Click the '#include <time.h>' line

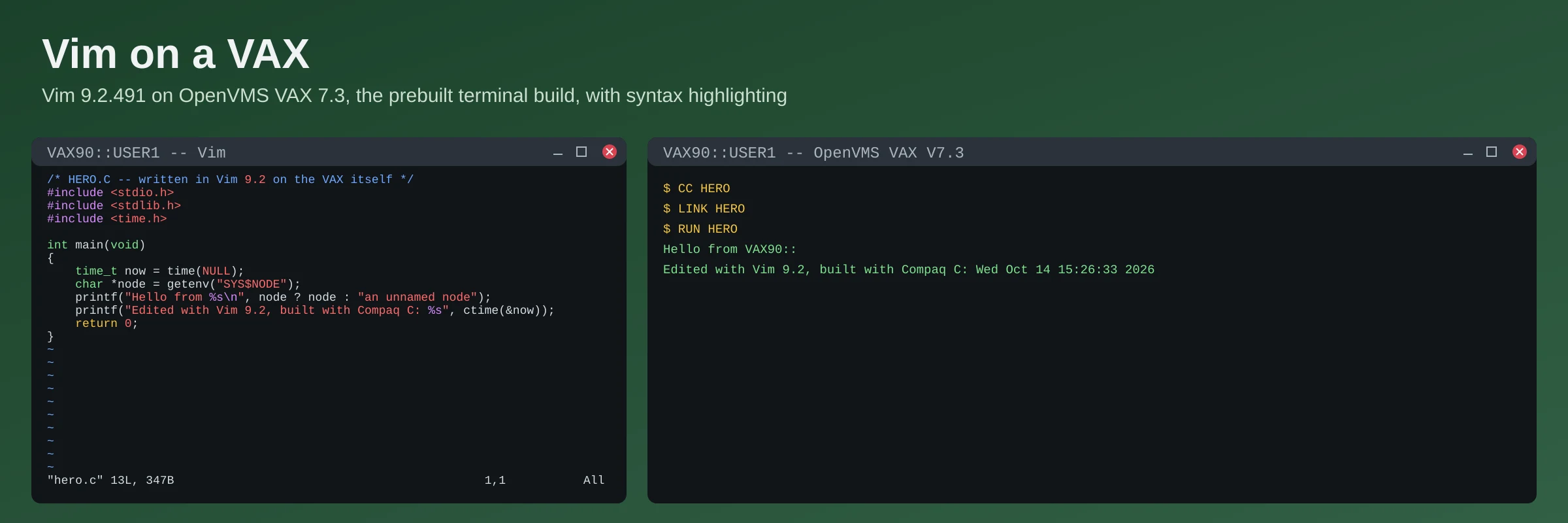point(107,218)
